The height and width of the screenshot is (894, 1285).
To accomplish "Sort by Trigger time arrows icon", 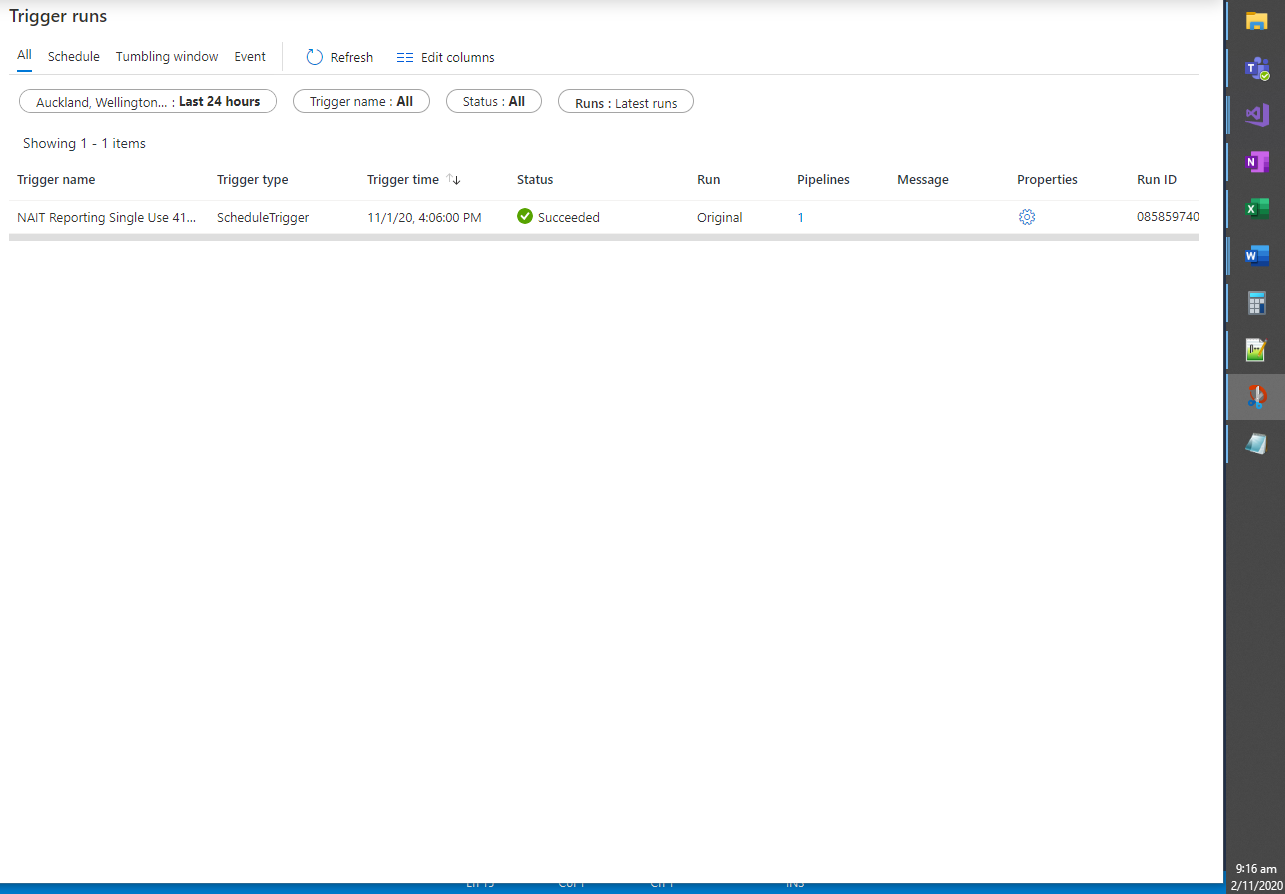I will [x=454, y=180].
